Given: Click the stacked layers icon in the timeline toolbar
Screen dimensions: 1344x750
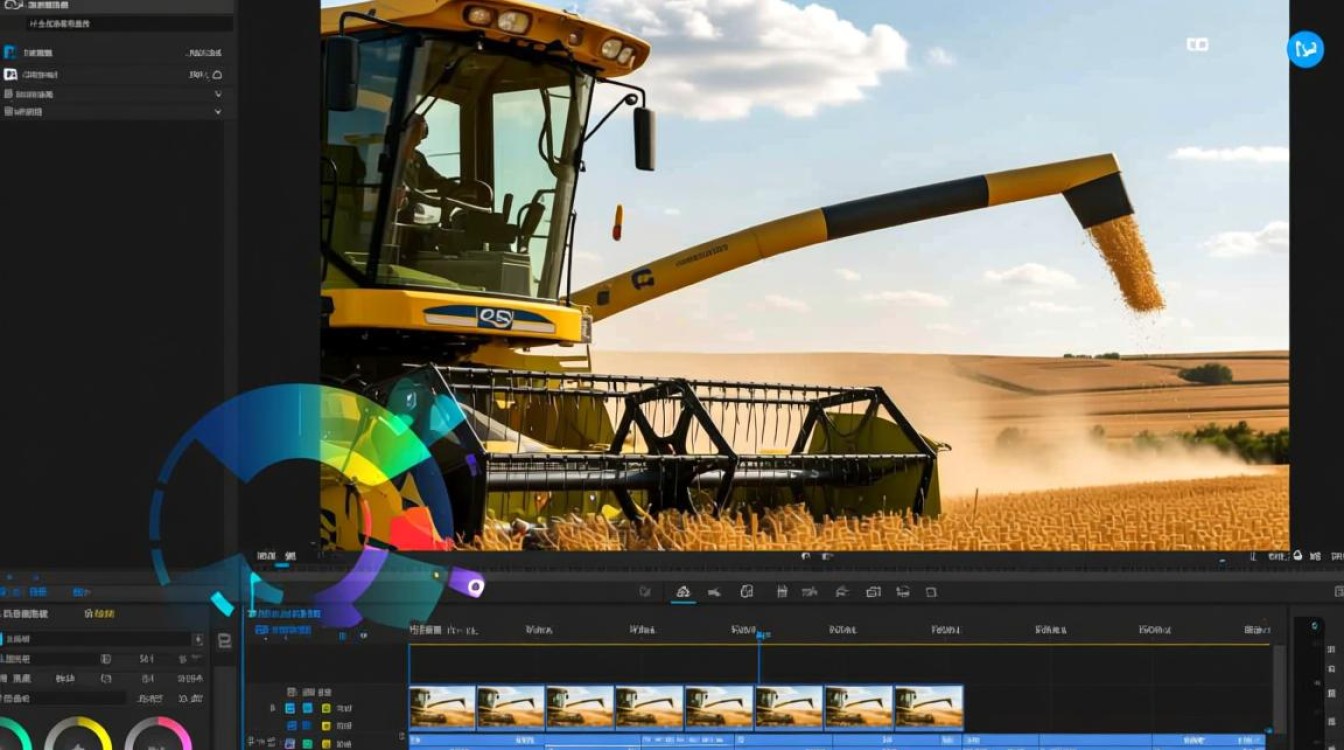Looking at the screenshot, I should [903, 592].
